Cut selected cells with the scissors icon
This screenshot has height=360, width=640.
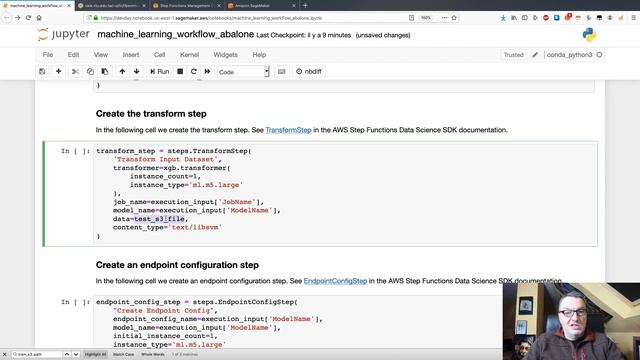[75, 71]
